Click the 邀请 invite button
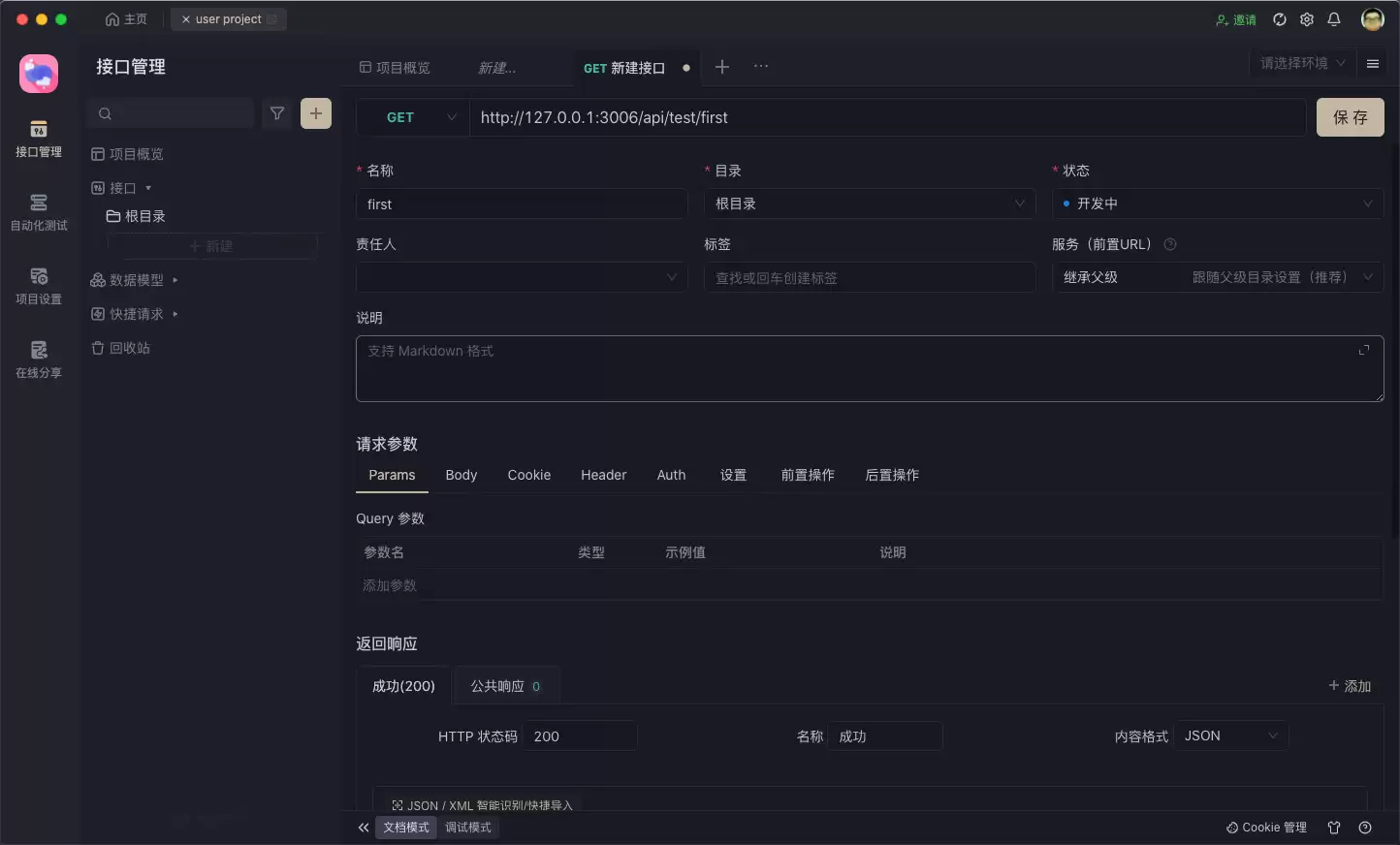 [1236, 19]
